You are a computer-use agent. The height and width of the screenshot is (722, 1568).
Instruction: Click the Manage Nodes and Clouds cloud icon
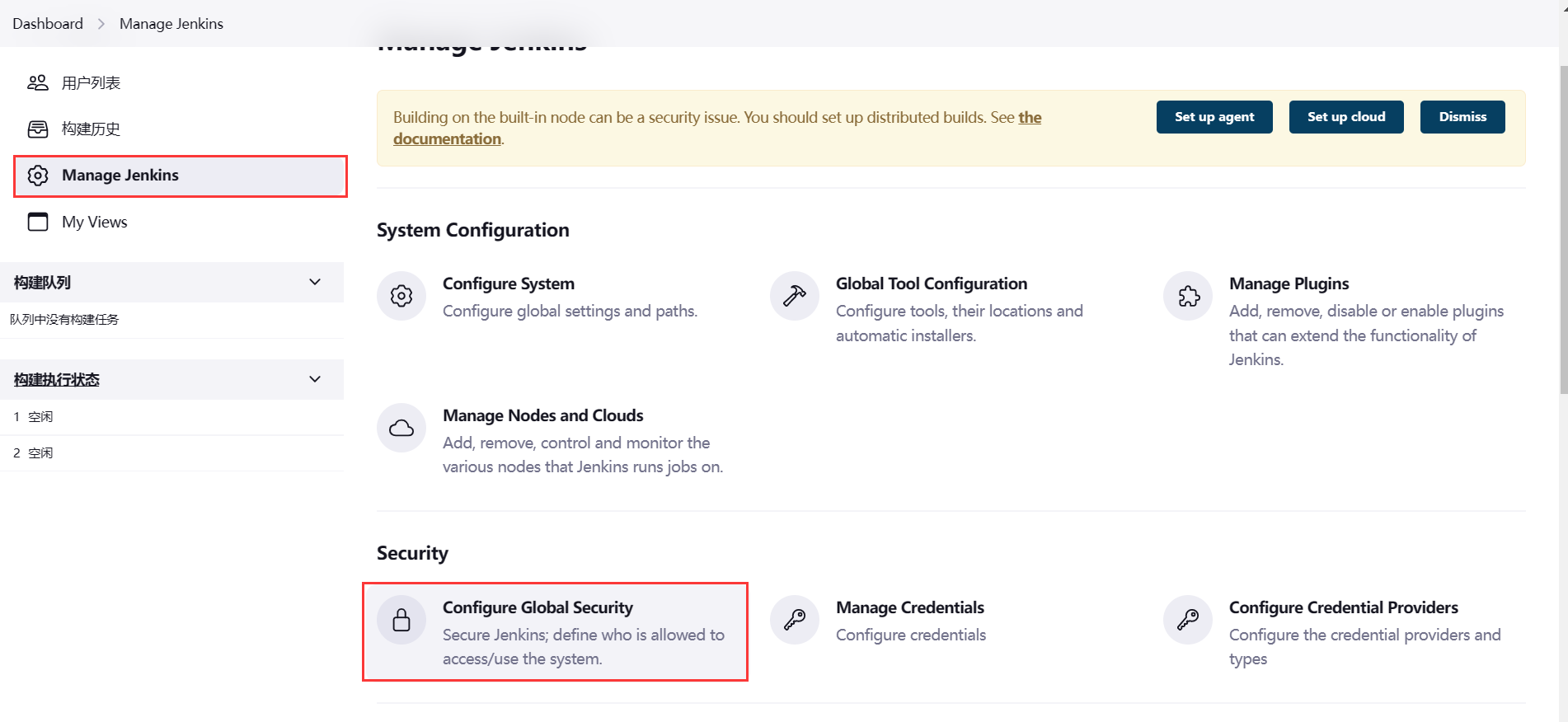pyautogui.click(x=401, y=428)
